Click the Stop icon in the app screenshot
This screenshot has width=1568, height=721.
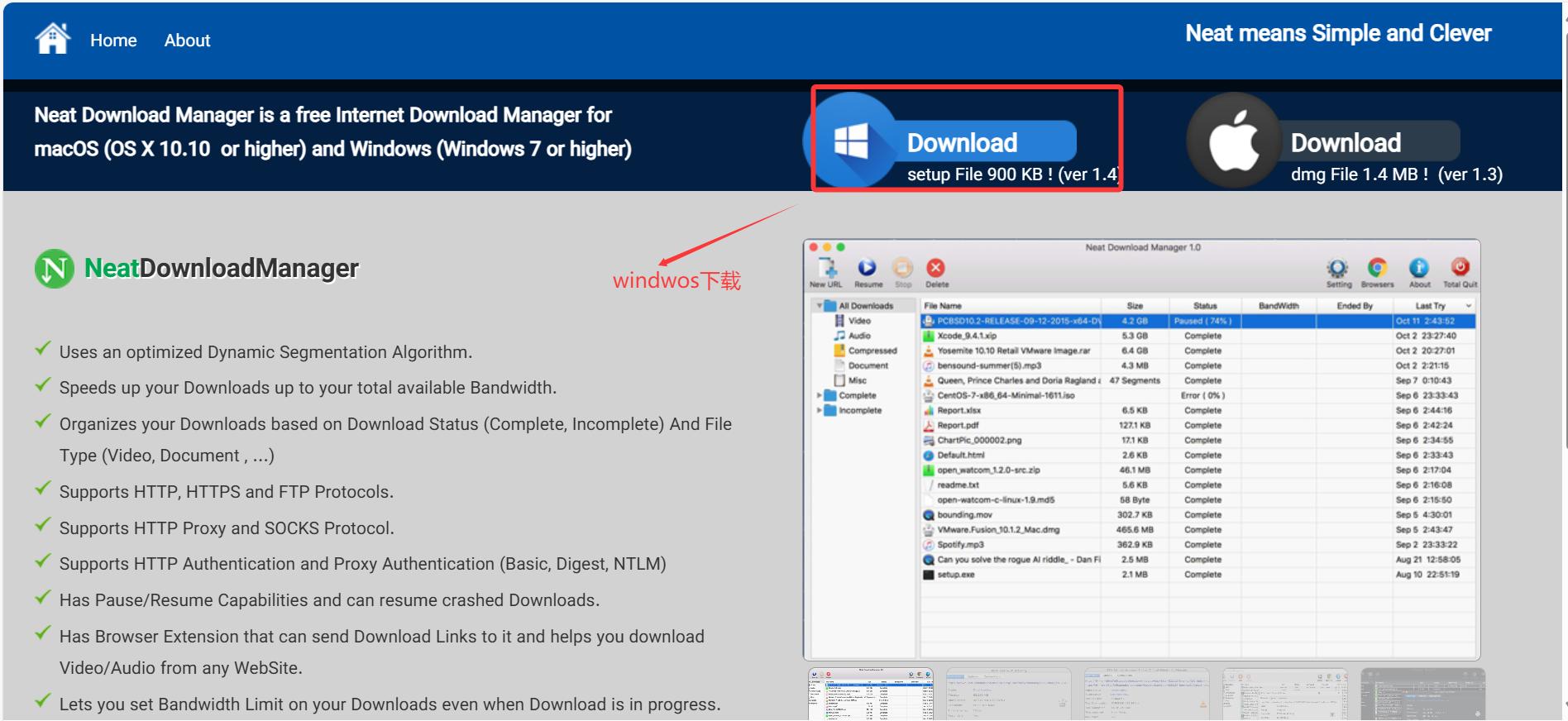pyautogui.click(x=902, y=267)
